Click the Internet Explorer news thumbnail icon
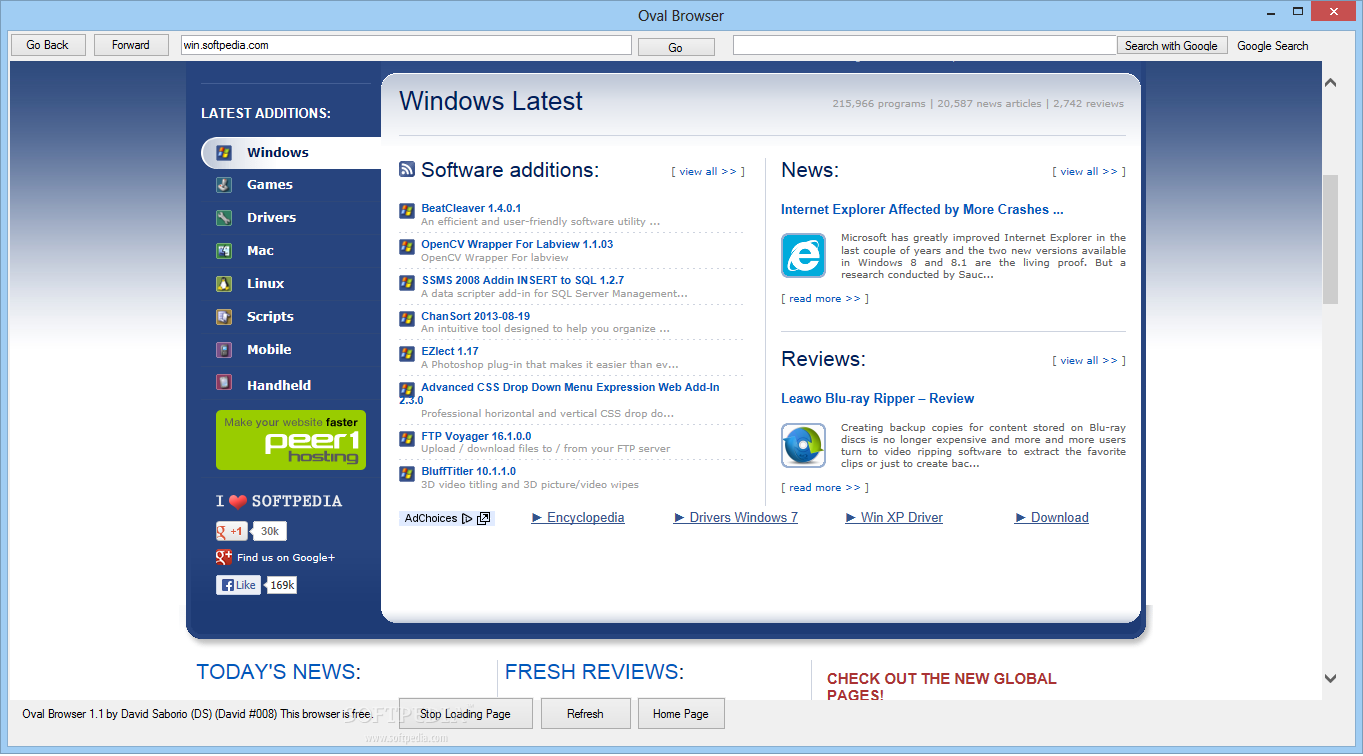The height and width of the screenshot is (756, 1363). click(803, 256)
